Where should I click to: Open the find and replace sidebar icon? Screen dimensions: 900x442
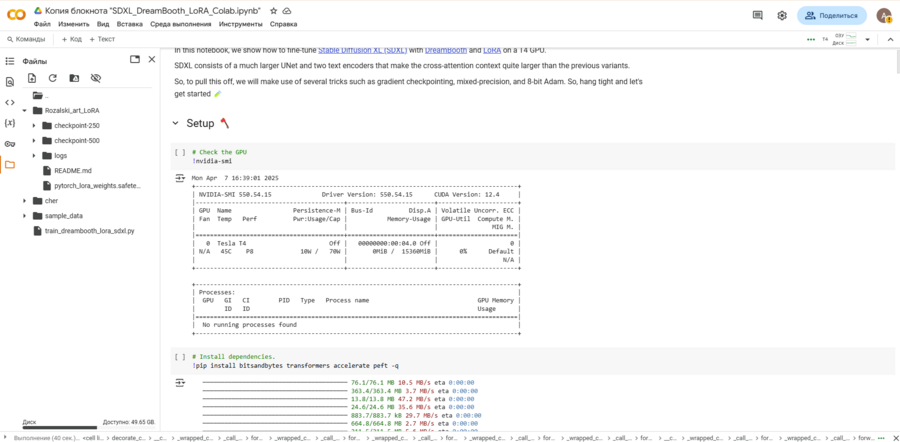click(x=9, y=82)
